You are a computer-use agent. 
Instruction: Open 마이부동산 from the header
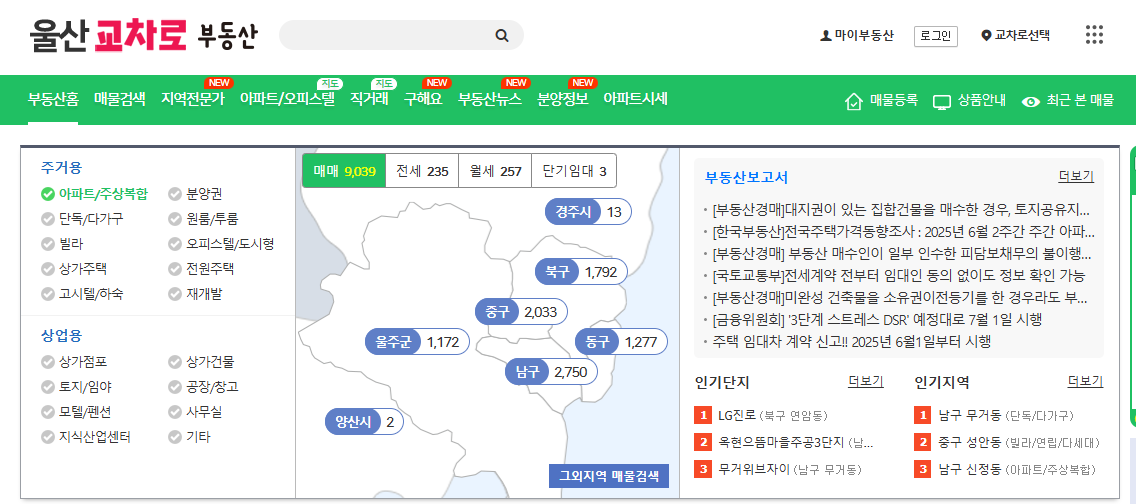tap(856, 35)
